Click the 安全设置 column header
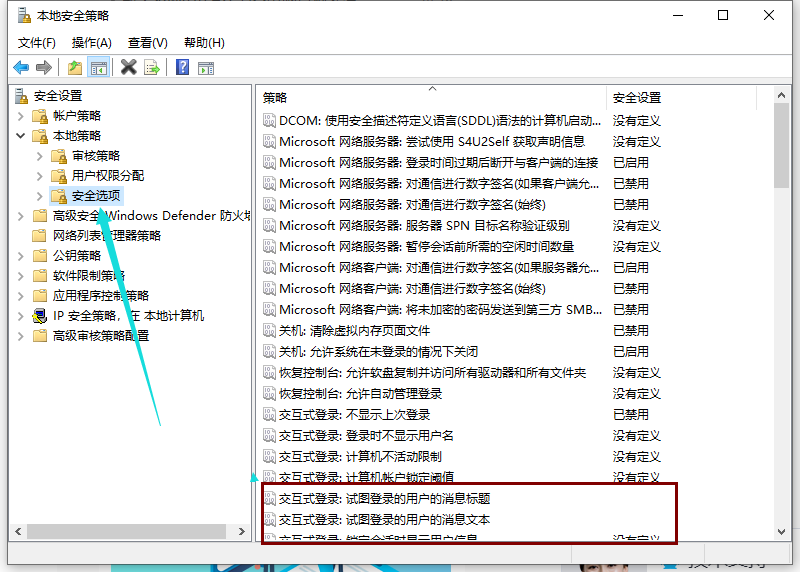Viewport: 800px width, 572px height. (637, 98)
